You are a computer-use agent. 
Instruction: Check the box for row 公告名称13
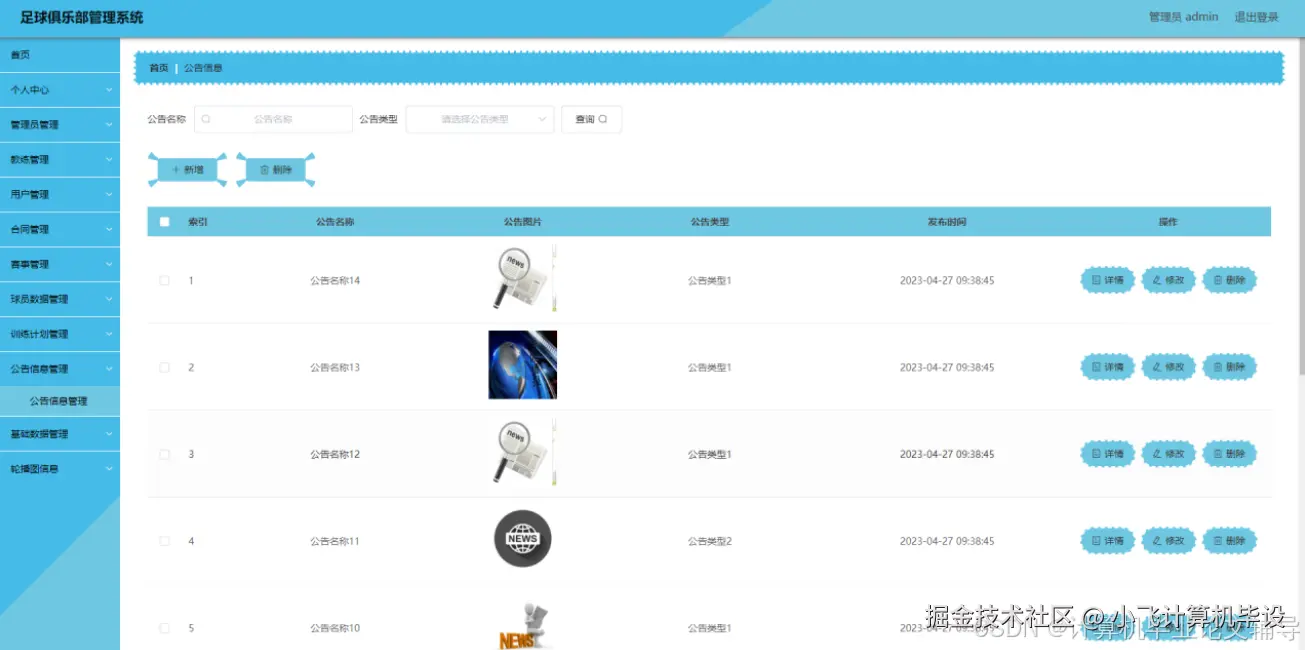165,367
